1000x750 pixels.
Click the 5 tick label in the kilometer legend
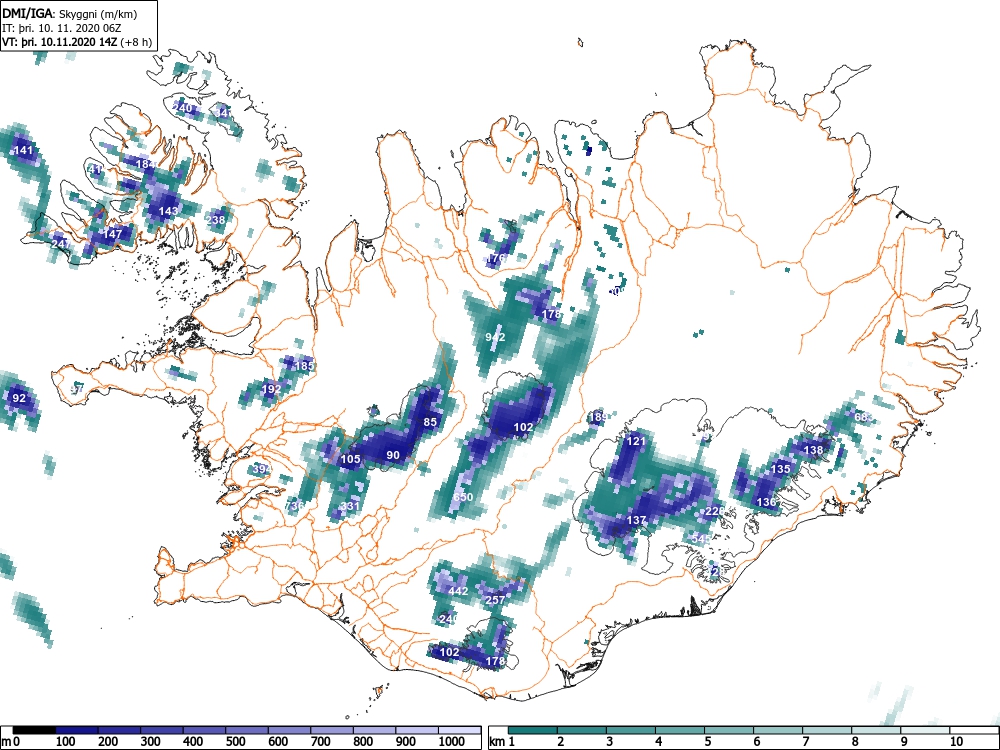click(707, 742)
